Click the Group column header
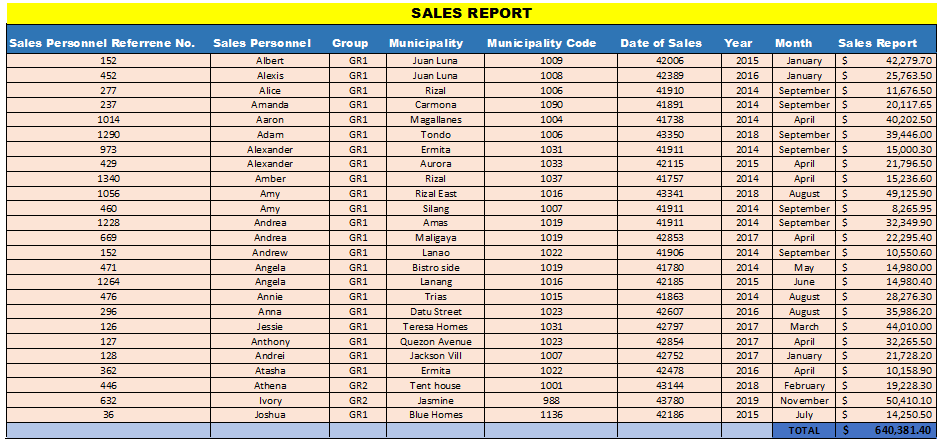 [350, 43]
